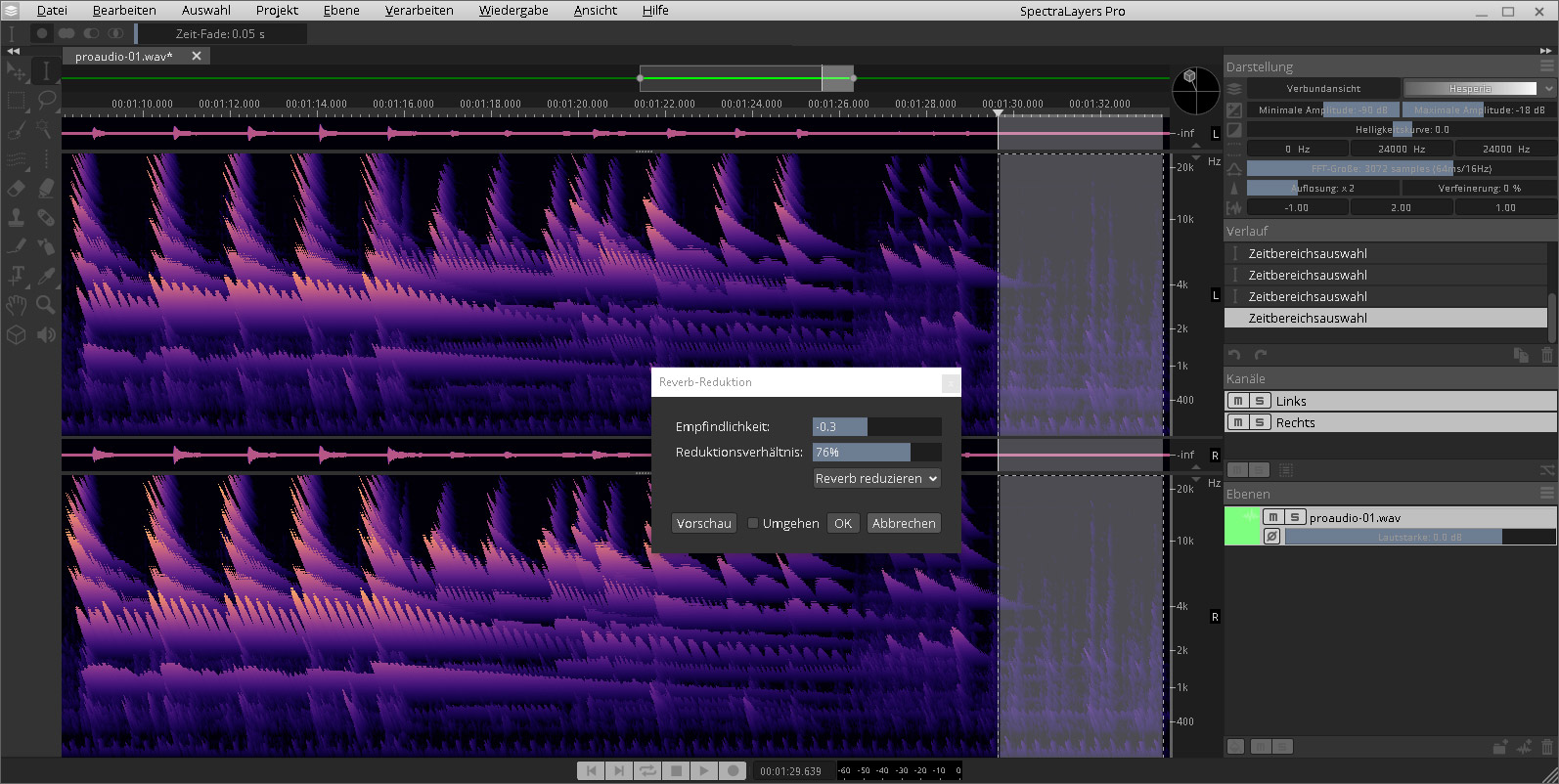Toggle phase invert on proaudio-01.wav layer
This screenshot has height=784, width=1559.
1271,537
